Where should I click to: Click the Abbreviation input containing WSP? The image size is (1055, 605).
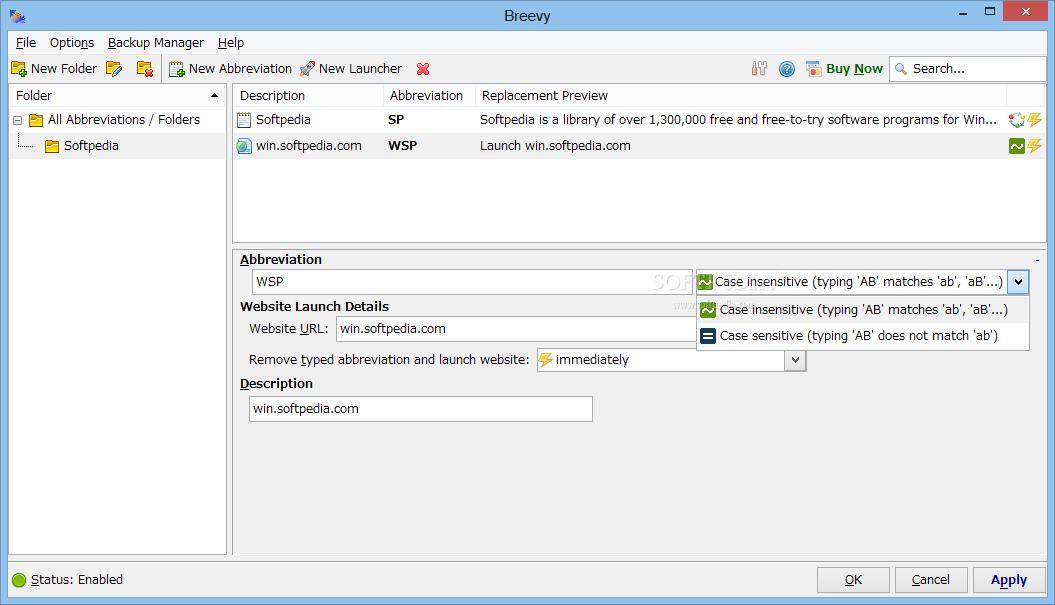click(472, 282)
